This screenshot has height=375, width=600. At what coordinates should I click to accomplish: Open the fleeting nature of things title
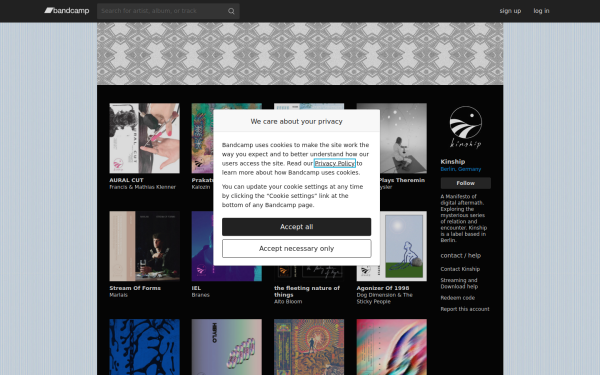pyautogui.click(x=307, y=292)
